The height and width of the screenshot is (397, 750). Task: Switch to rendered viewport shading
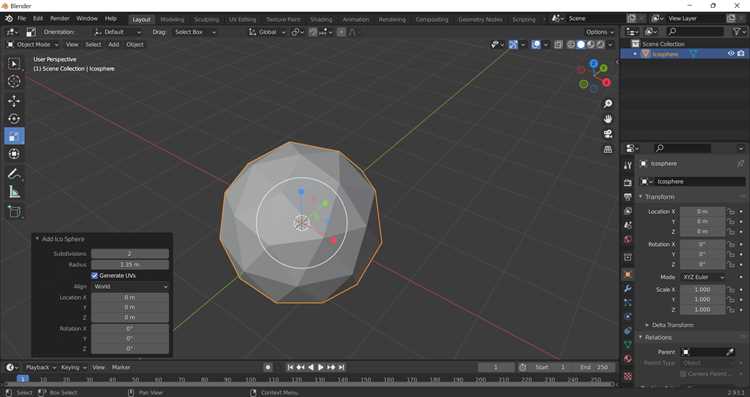click(601, 44)
